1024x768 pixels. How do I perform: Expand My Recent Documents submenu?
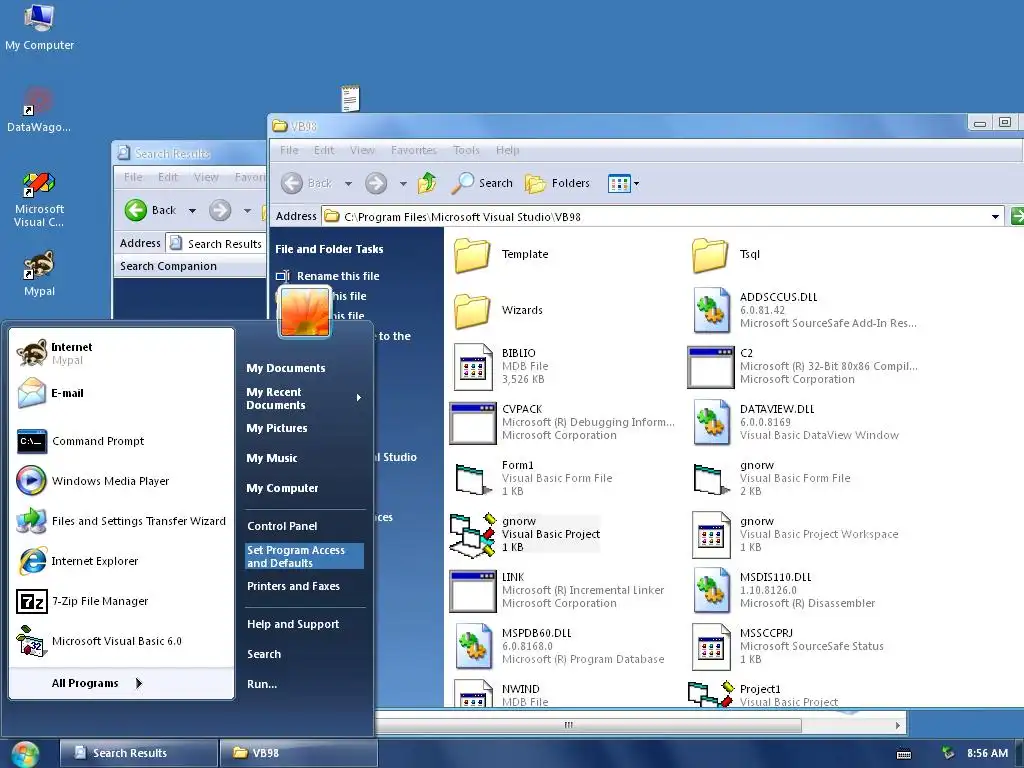[x=304, y=398]
